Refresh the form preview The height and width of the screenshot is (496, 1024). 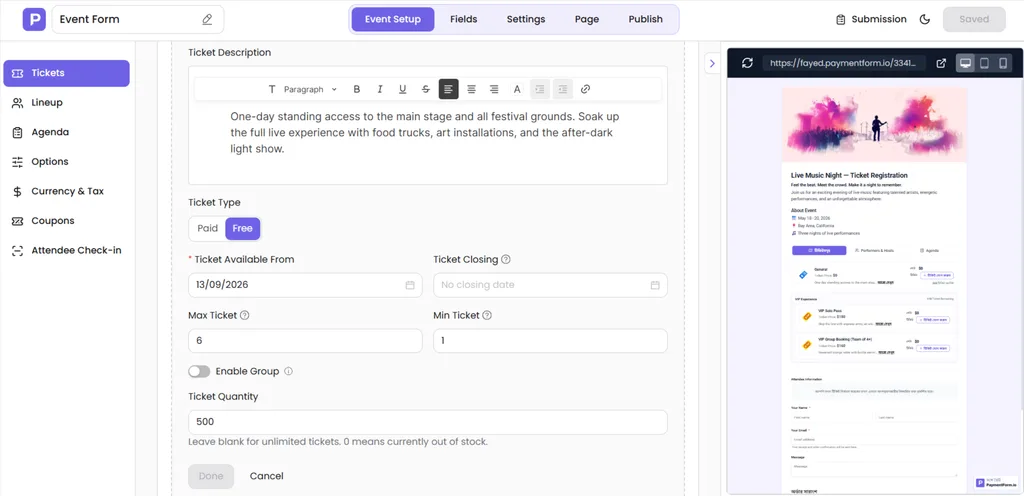[748, 63]
